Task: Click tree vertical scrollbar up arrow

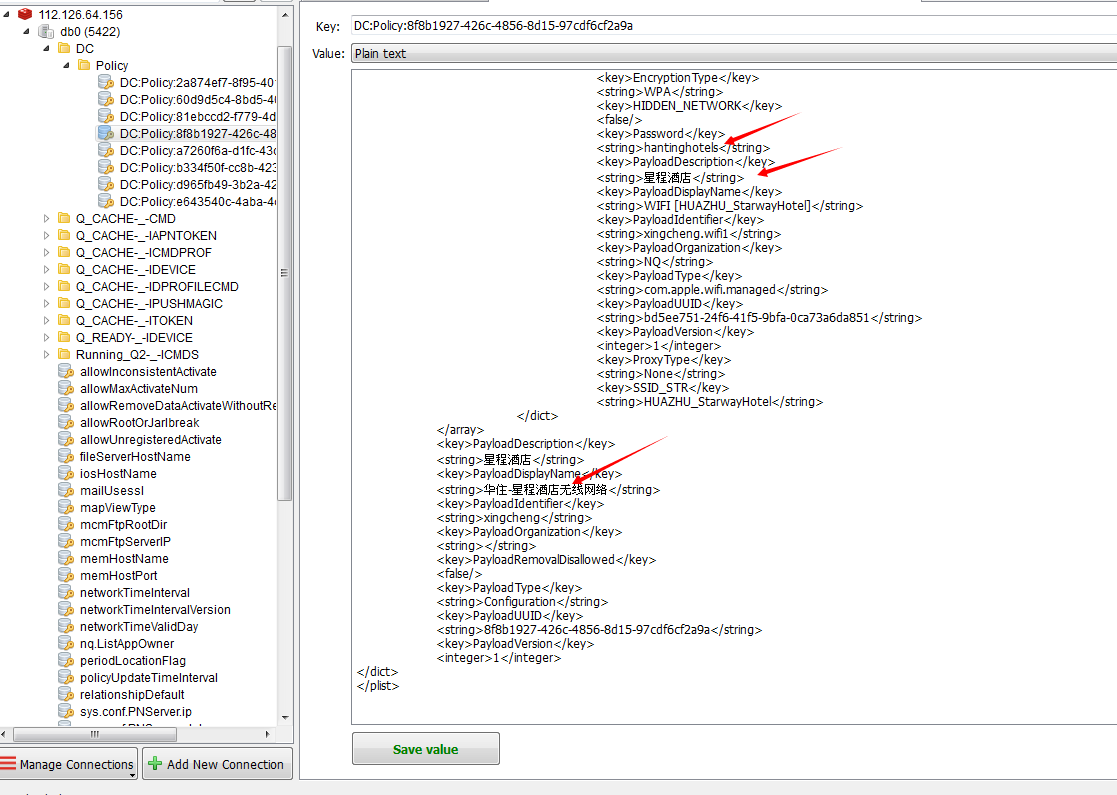Action: click(x=285, y=15)
